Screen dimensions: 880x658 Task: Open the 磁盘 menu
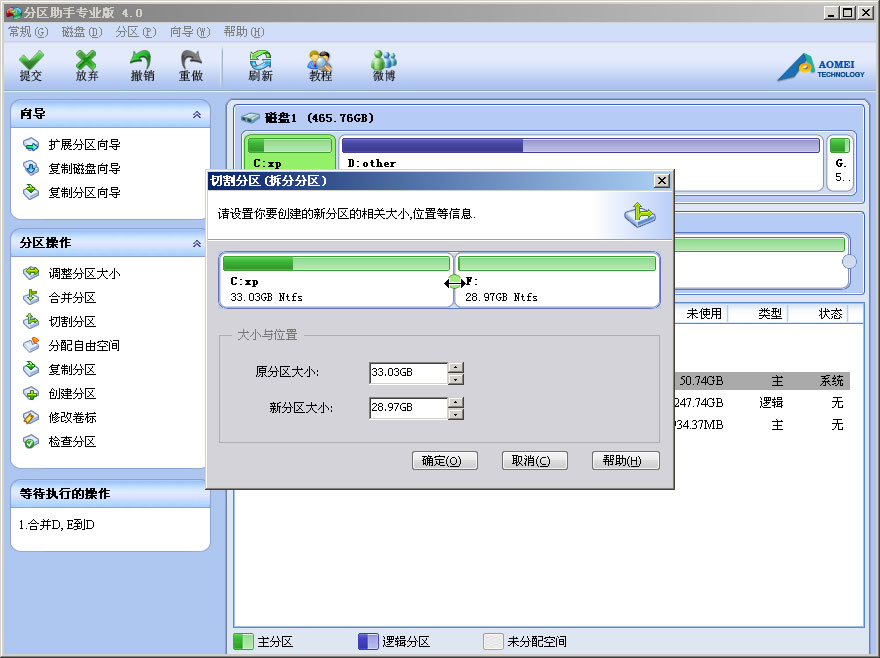80,32
